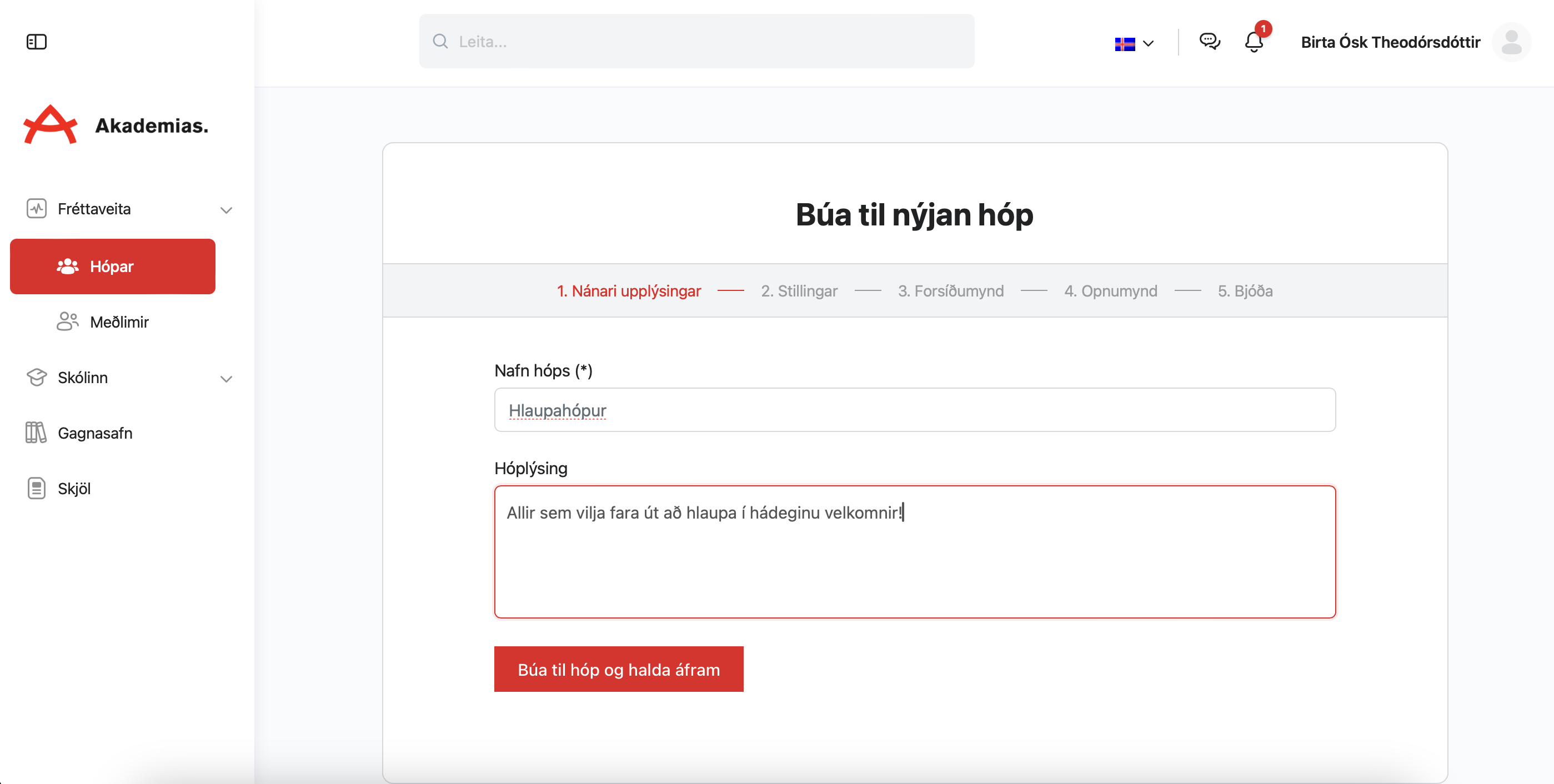
Task: Open the chat messages icon
Action: (1210, 42)
